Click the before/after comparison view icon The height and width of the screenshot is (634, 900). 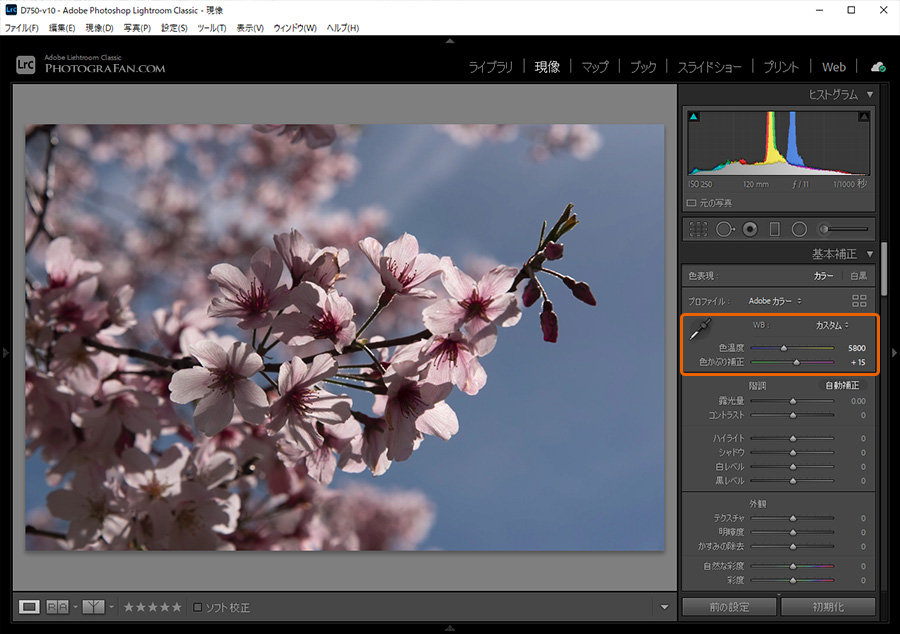(57, 606)
